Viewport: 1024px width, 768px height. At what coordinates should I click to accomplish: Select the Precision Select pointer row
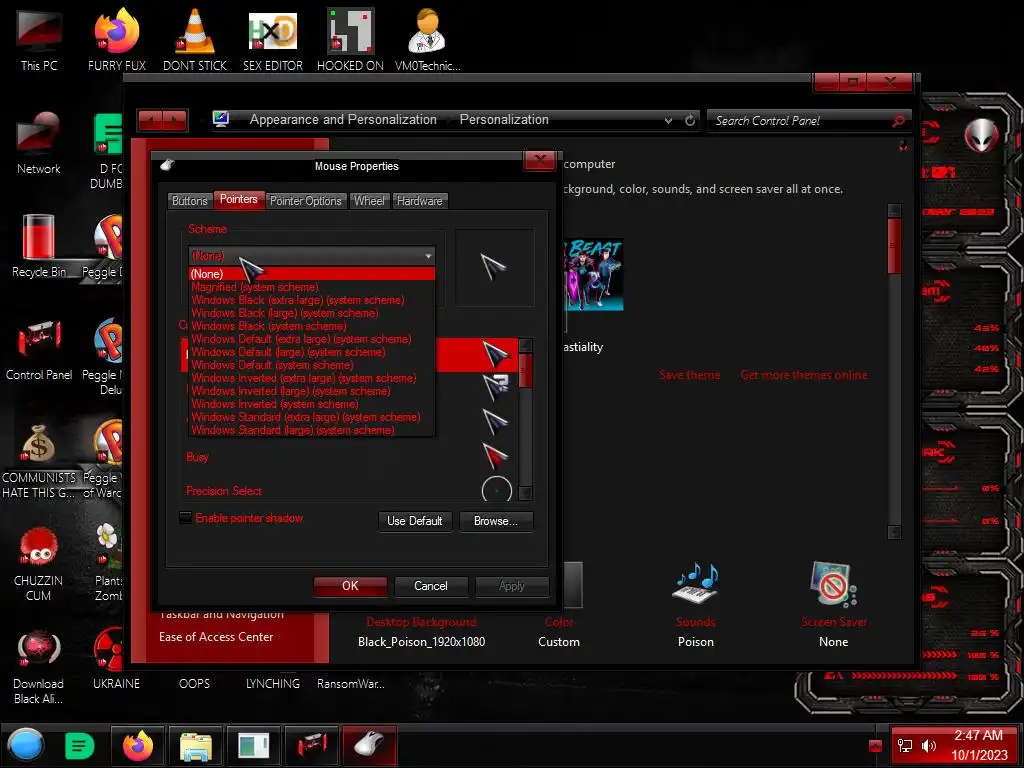point(349,490)
